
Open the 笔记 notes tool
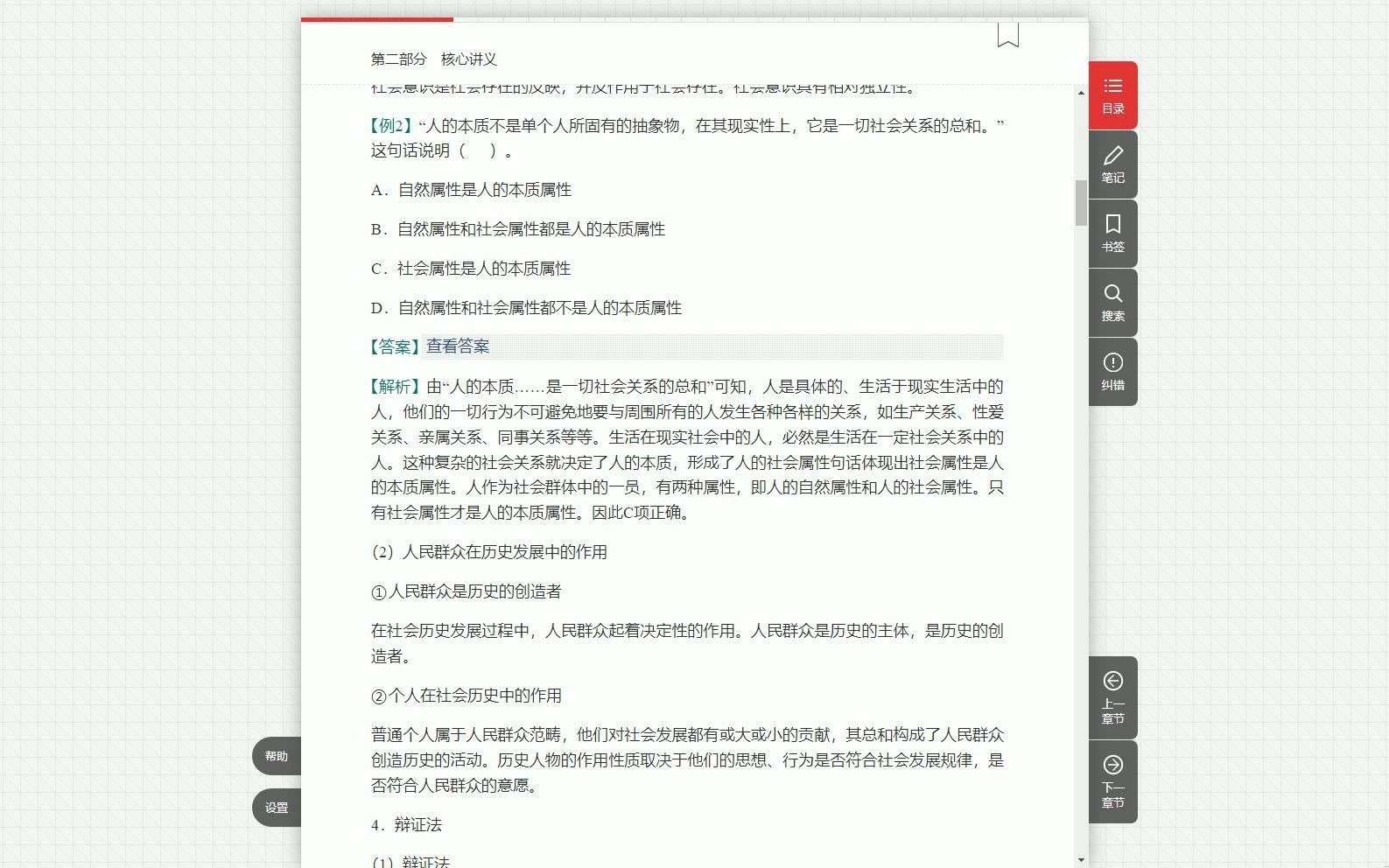point(1112,164)
